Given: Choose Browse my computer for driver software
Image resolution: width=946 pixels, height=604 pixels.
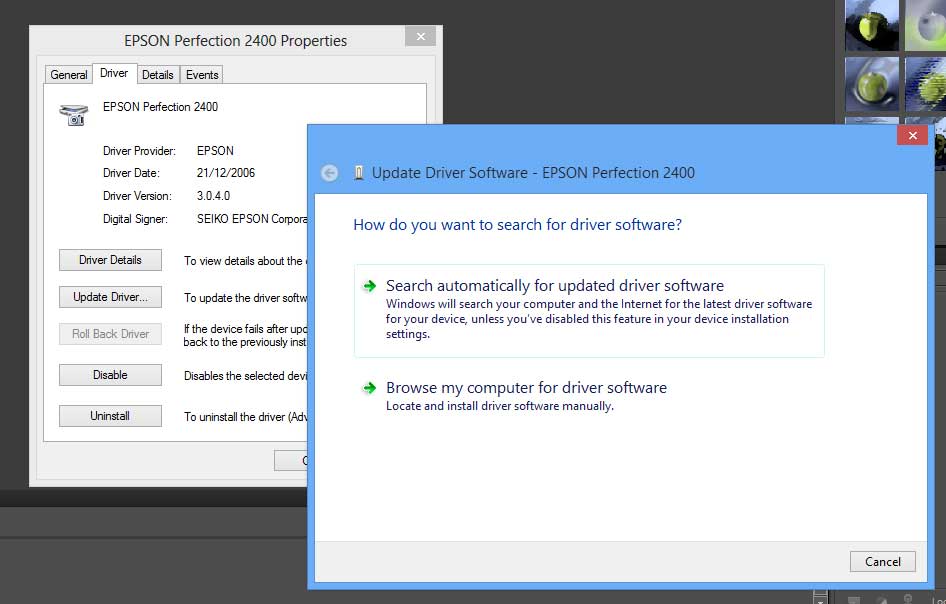Looking at the screenshot, I should coord(526,388).
